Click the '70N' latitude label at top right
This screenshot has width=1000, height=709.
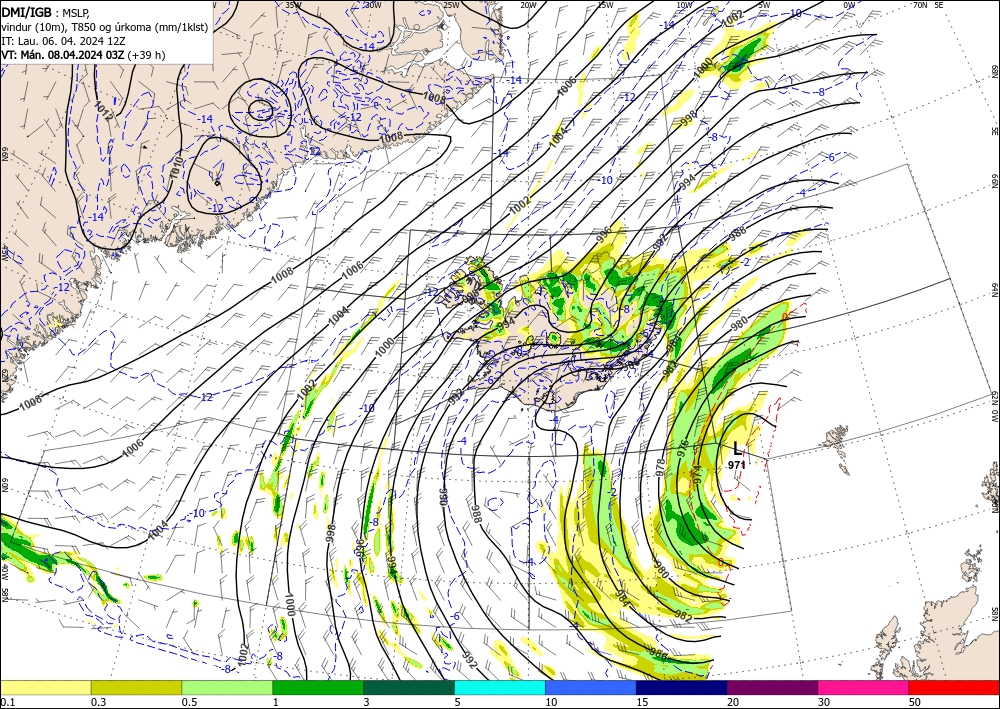[920, 5]
